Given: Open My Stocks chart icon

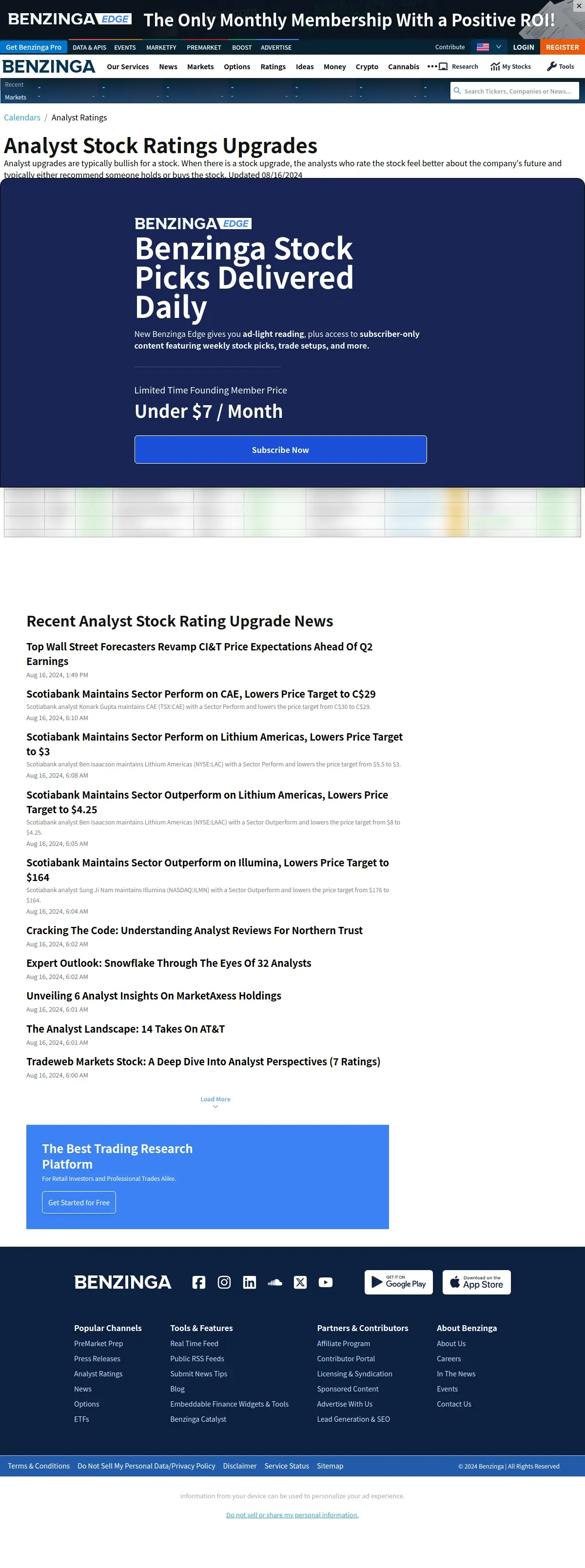Looking at the screenshot, I should (495, 66).
